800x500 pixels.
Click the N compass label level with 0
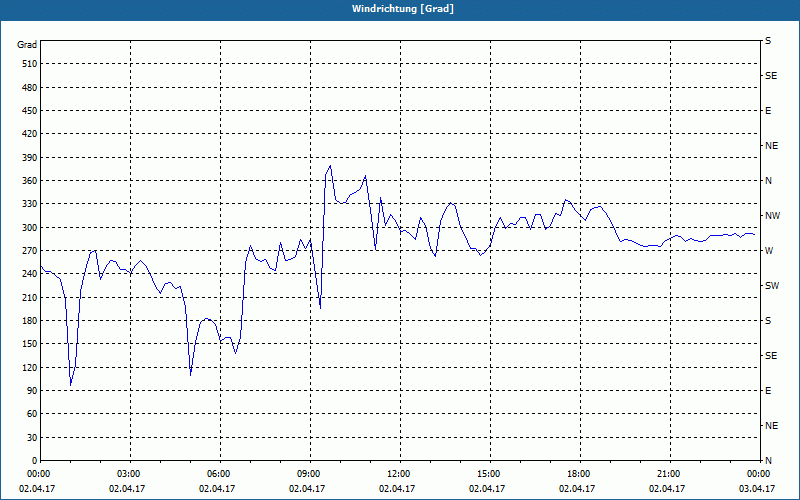click(x=768, y=461)
